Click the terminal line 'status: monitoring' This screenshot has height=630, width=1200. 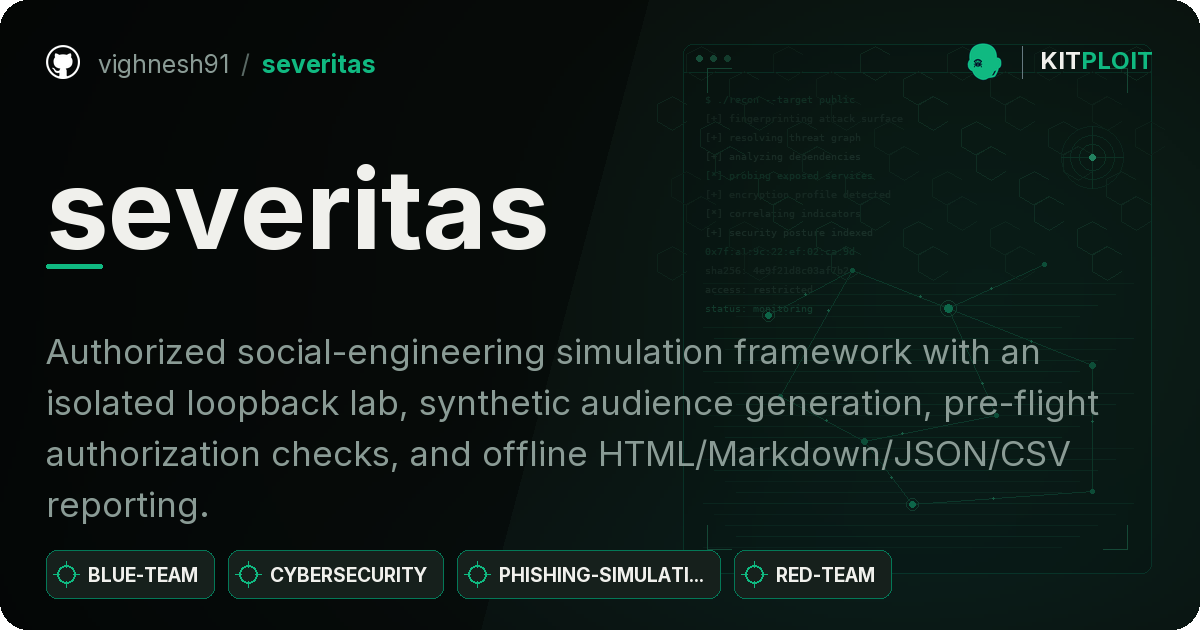pyautogui.click(x=759, y=309)
